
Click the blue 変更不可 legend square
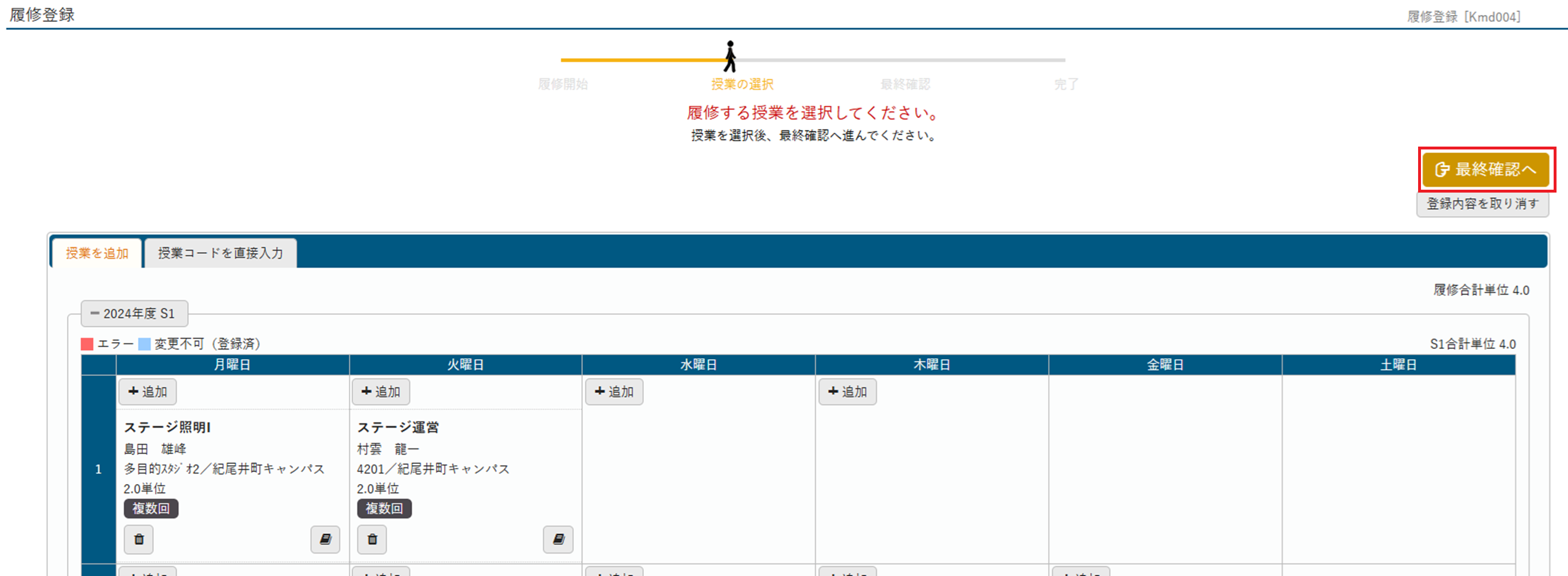pos(144,344)
